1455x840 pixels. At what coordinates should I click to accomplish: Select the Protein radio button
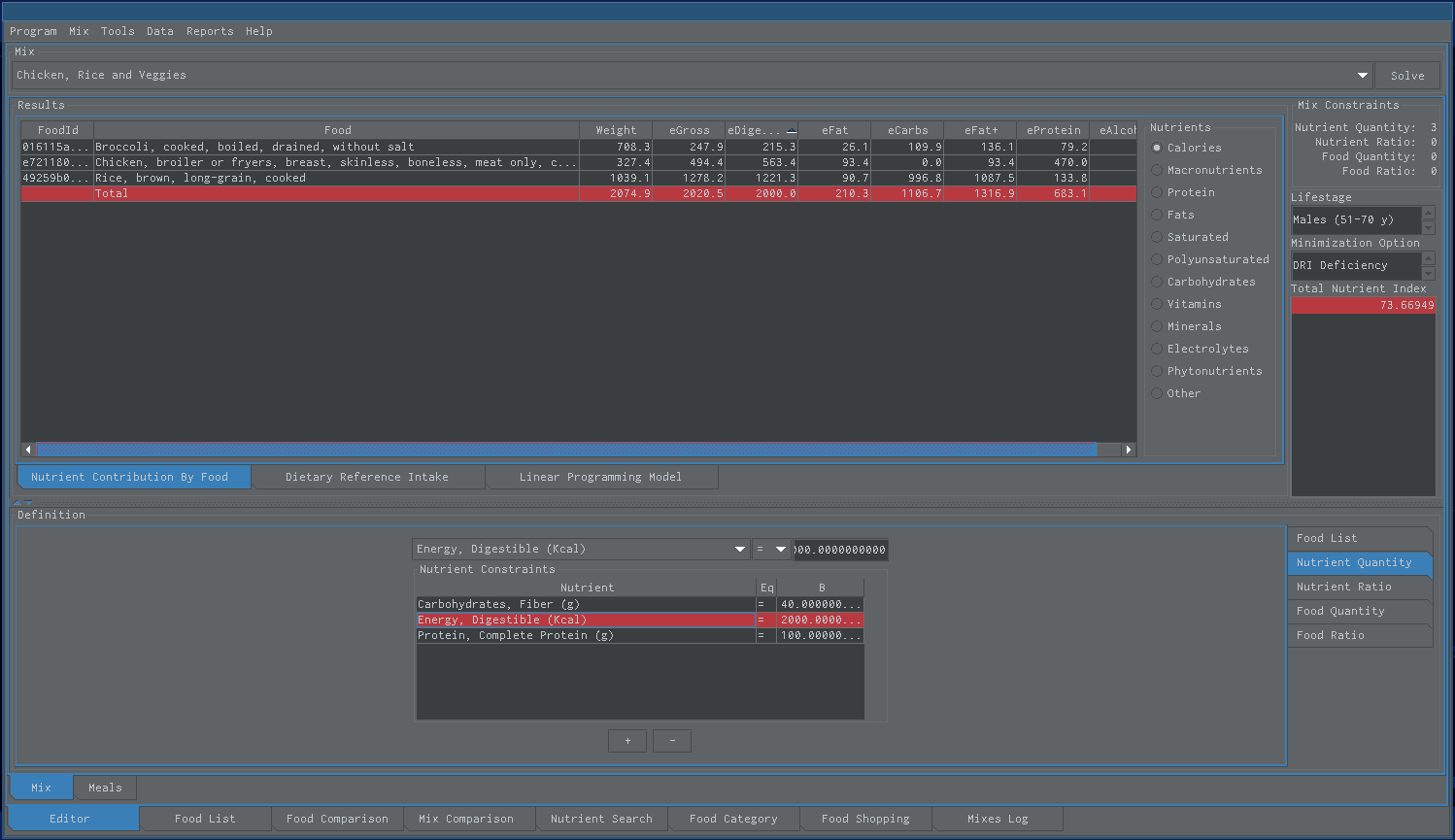[x=1157, y=192]
